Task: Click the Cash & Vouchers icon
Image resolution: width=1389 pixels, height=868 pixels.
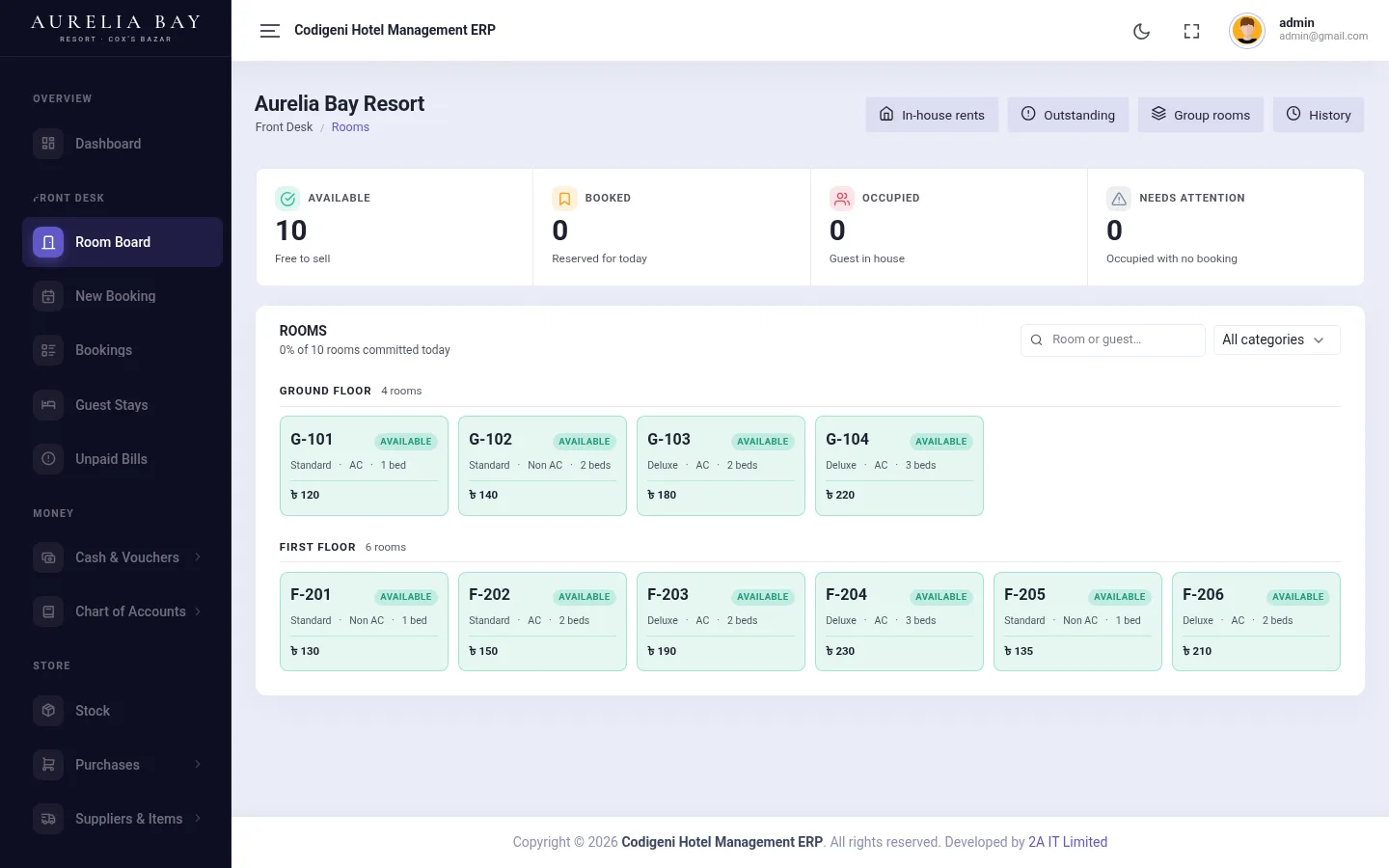Action: pos(48,557)
